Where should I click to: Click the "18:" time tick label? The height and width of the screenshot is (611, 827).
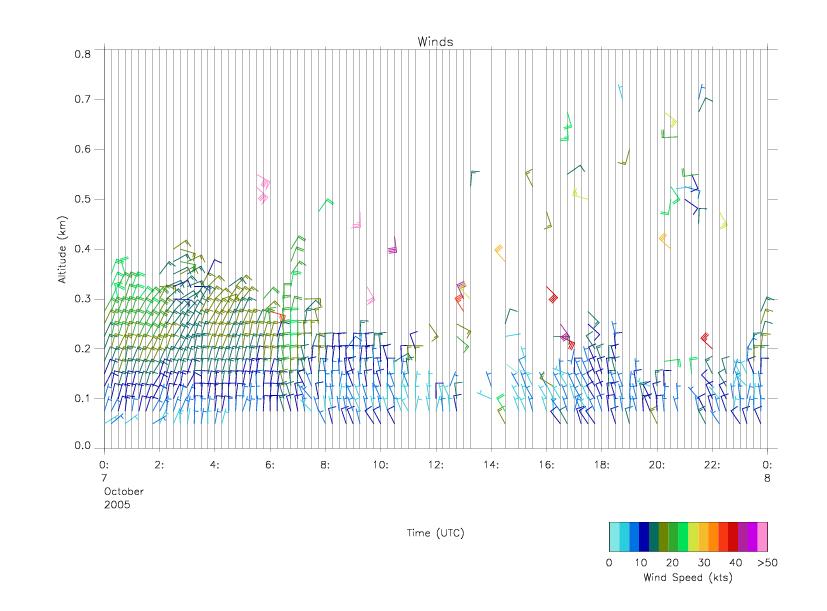[601, 465]
